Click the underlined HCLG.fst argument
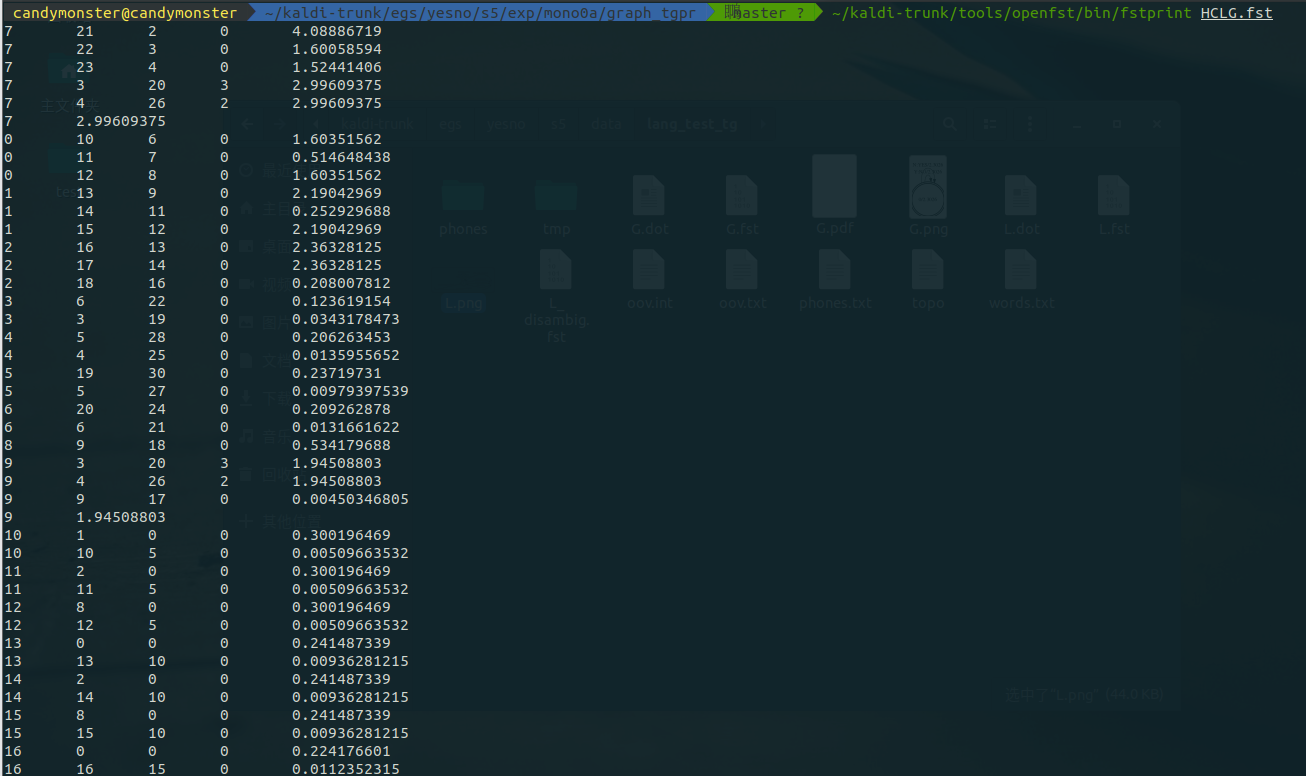The width and height of the screenshot is (1306, 776). pos(1236,13)
